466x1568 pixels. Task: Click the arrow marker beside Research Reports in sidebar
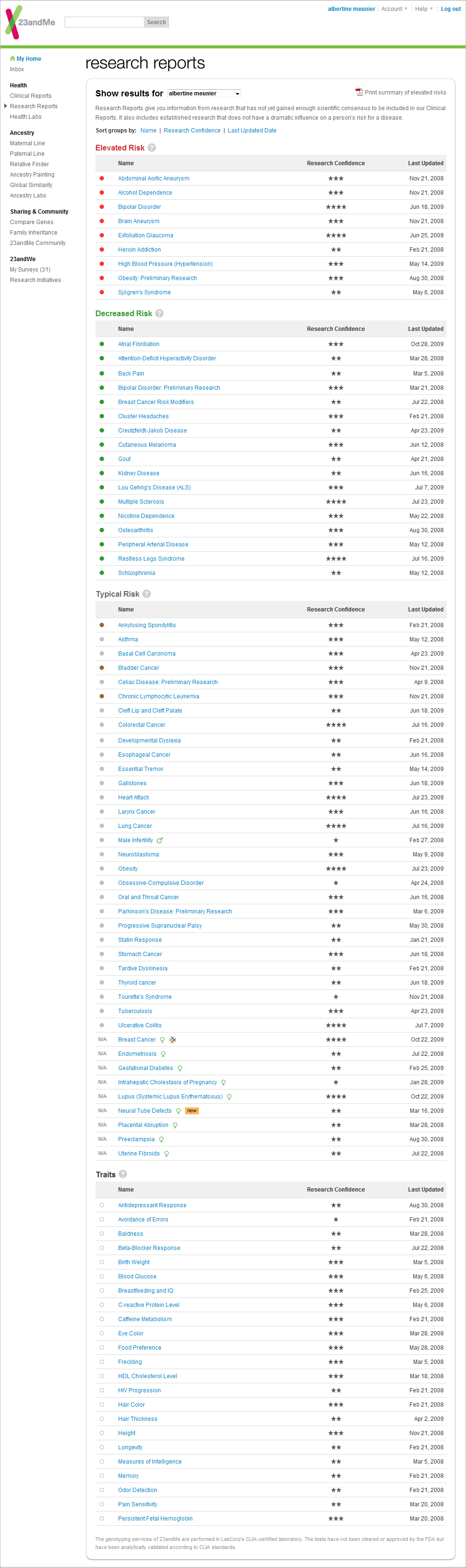(6, 106)
